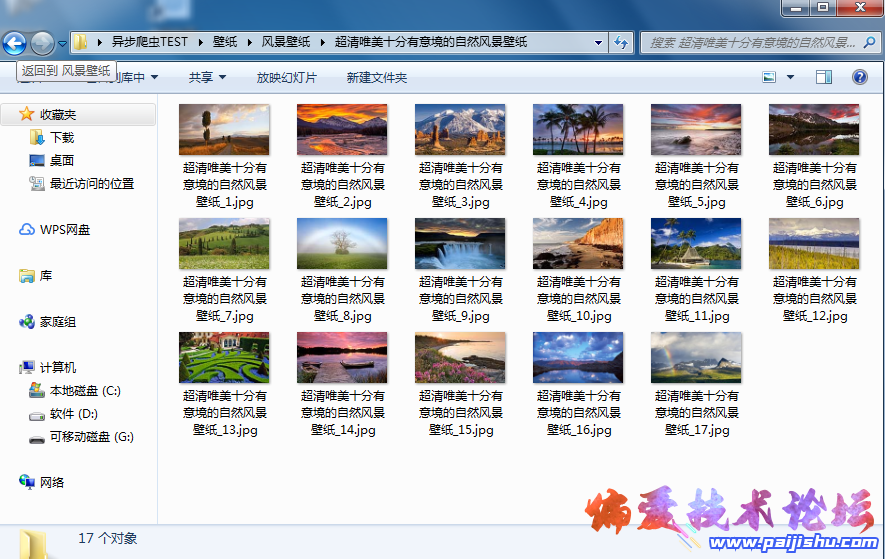The image size is (885, 559).
Task: Select 可移动磁盘 (G:) removable drive
Action: pyautogui.click(x=91, y=436)
